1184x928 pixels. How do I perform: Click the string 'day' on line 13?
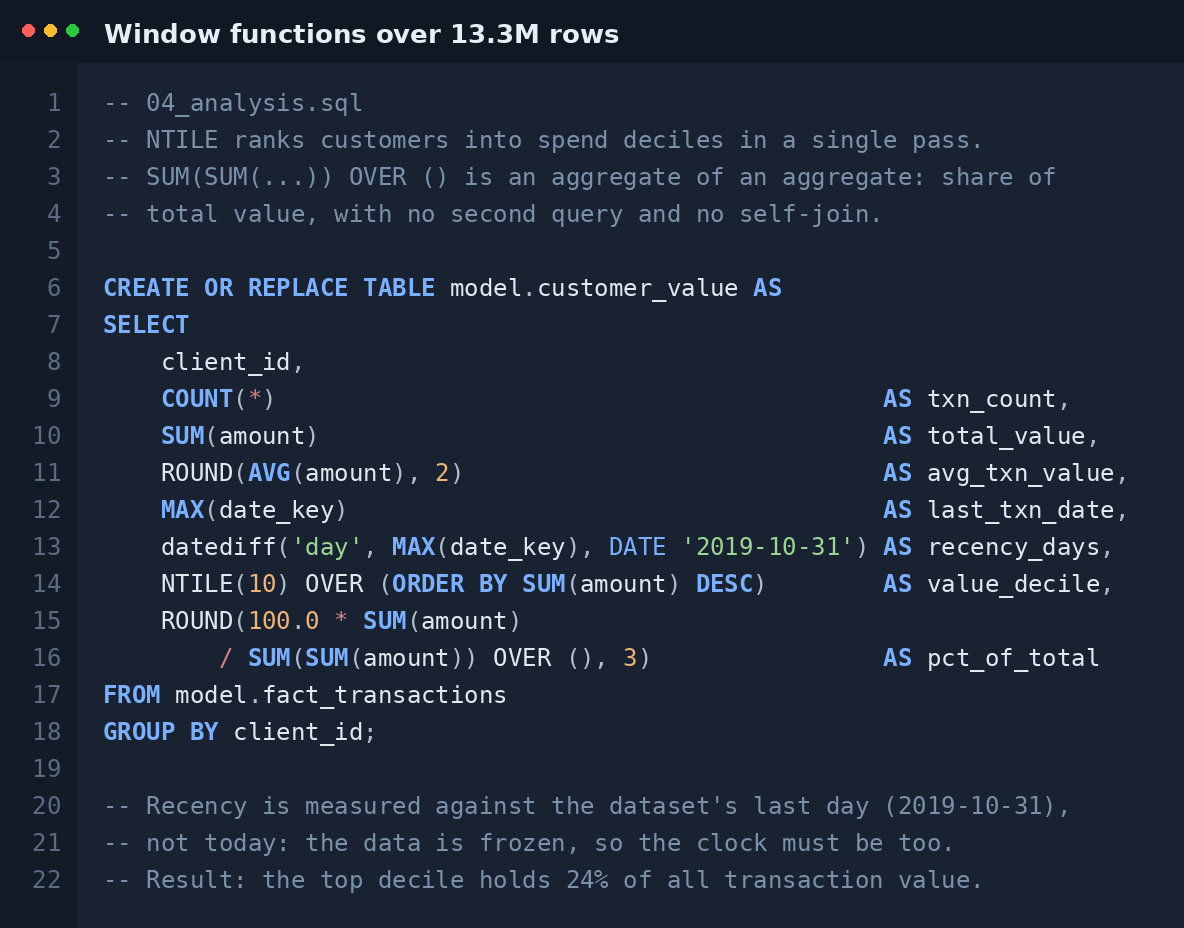[327, 547]
